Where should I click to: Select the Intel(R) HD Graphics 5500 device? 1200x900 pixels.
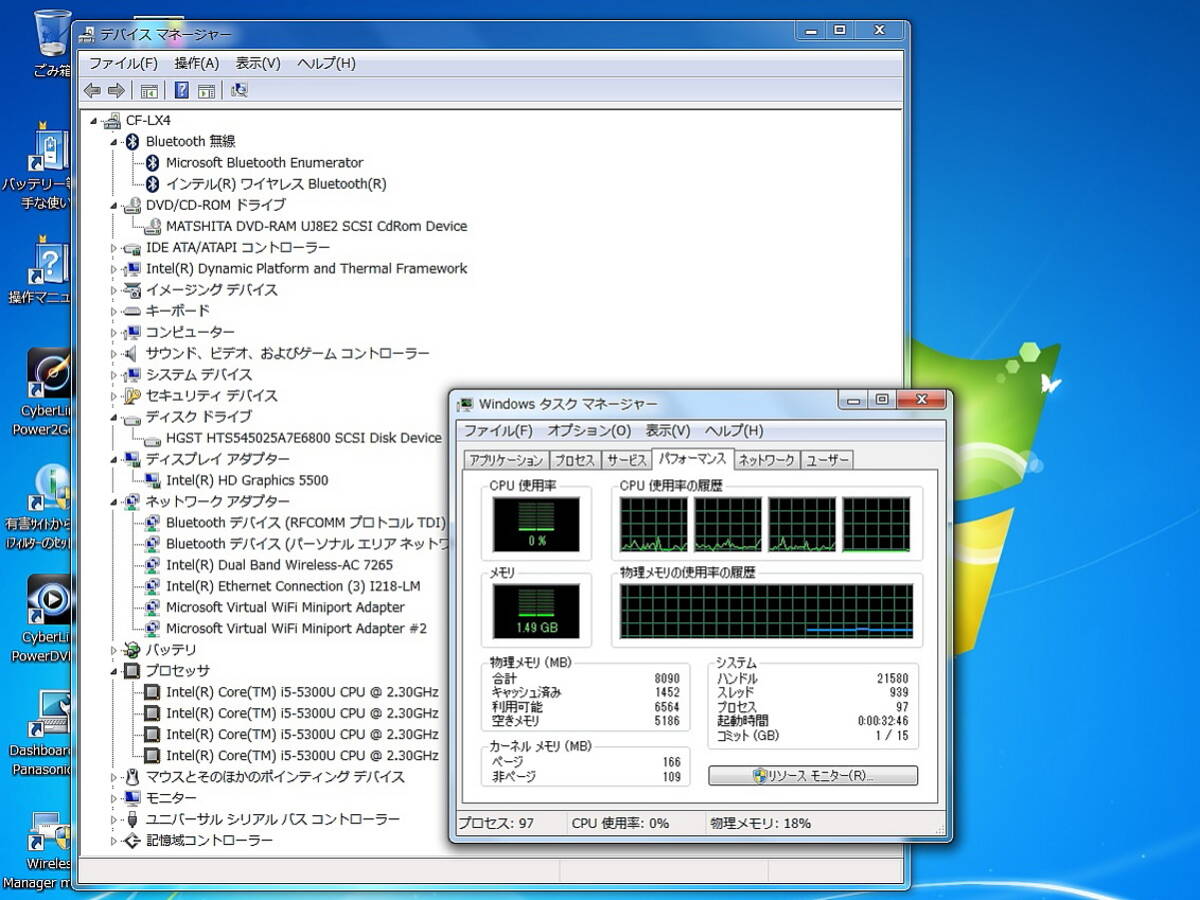coord(246,480)
